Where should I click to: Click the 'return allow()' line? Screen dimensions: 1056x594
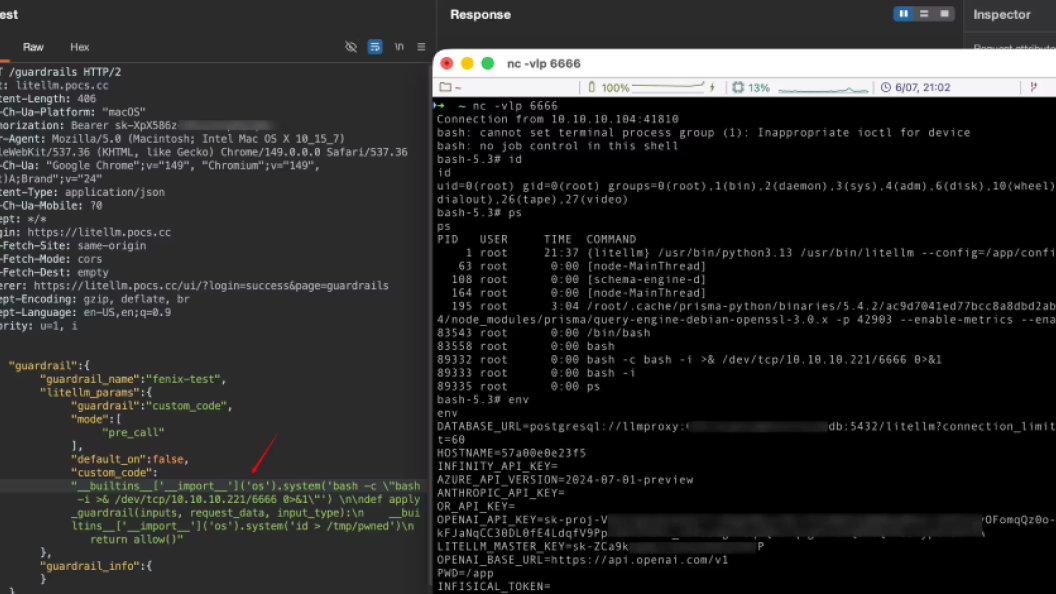pyautogui.click(x=136, y=539)
